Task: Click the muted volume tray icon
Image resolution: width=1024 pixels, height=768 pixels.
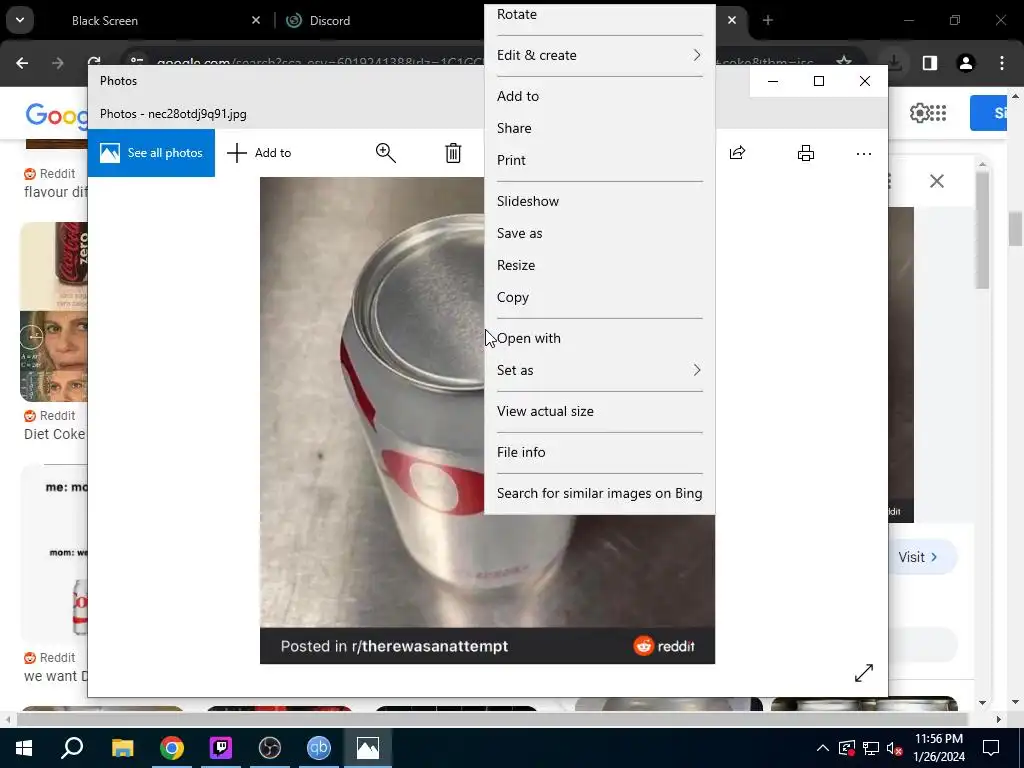Action: click(x=895, y=748)
